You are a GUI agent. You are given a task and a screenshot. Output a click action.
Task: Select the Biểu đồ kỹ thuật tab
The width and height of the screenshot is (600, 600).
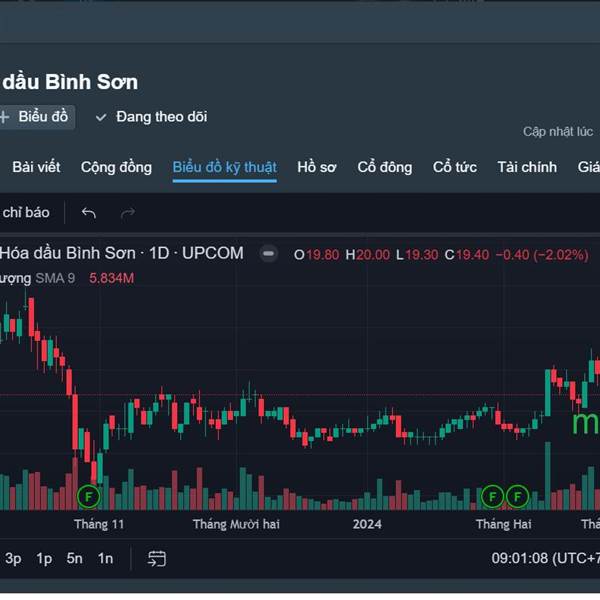(x=225, y=168)
